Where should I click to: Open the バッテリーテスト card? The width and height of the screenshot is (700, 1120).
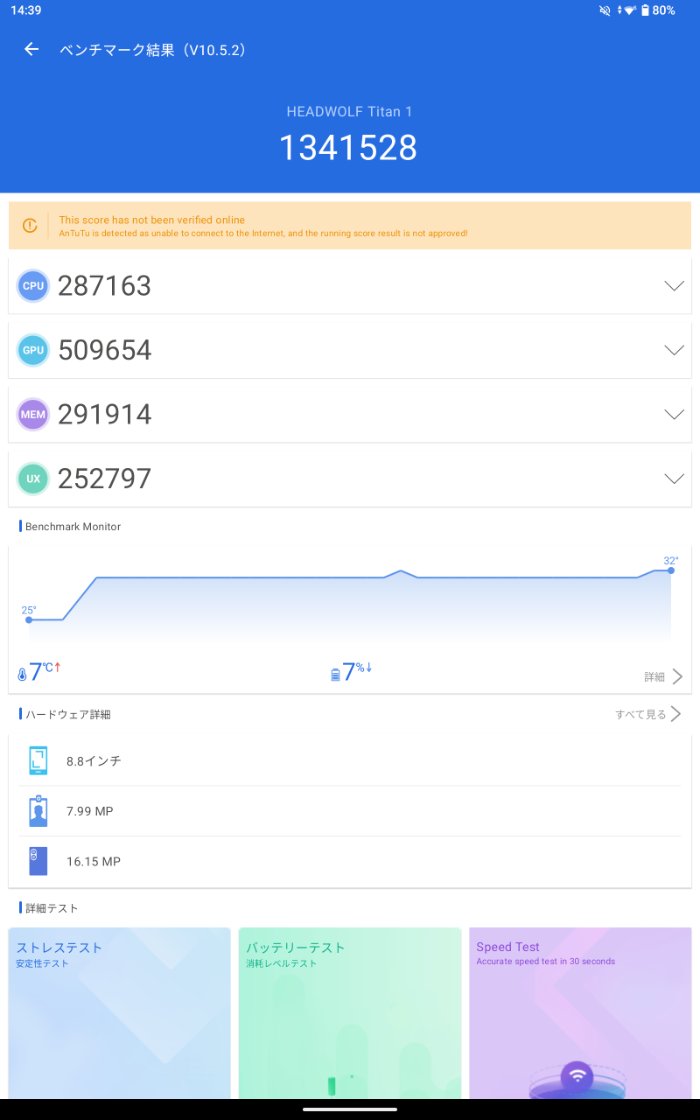pos(349,1012)
